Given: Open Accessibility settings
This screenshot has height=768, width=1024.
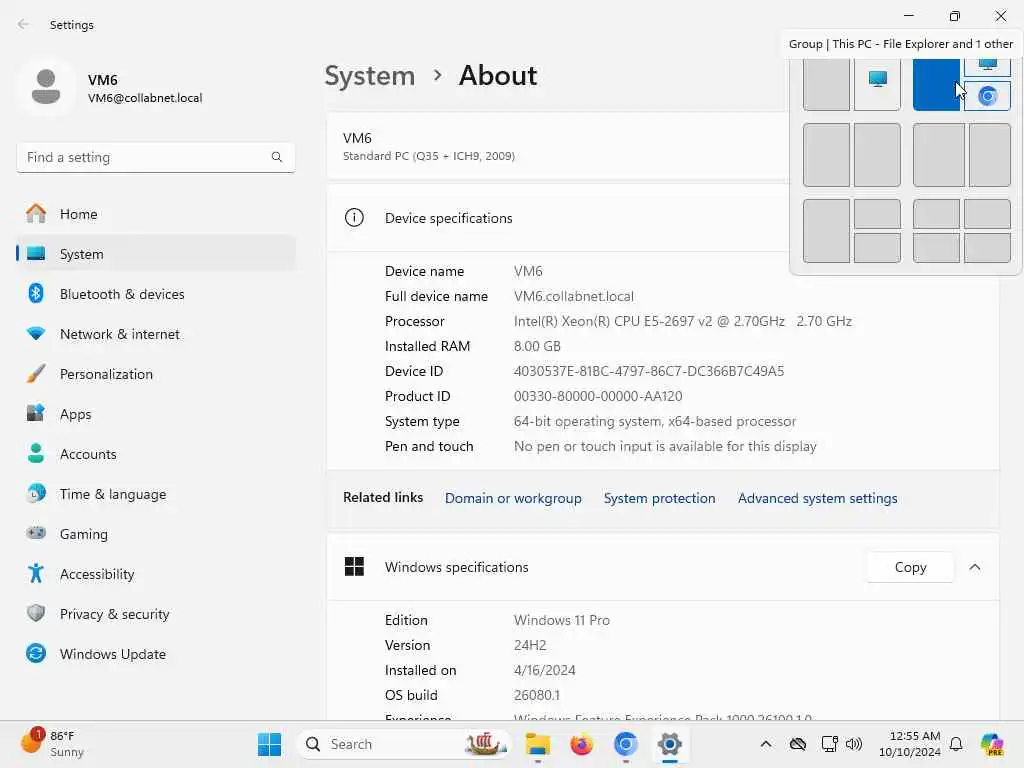Looking at the screenshot, I should point(155,574).
